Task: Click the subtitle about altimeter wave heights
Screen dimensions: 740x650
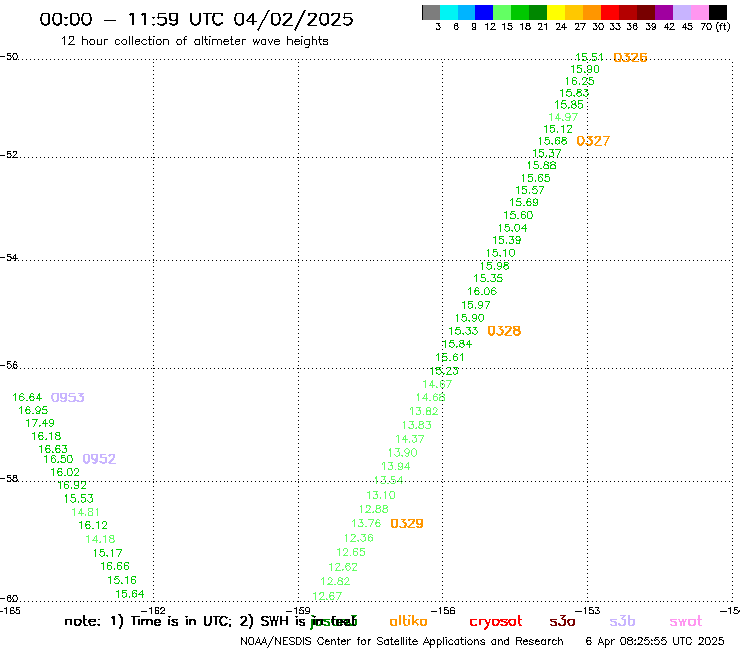Action: (x=194, y=41)
